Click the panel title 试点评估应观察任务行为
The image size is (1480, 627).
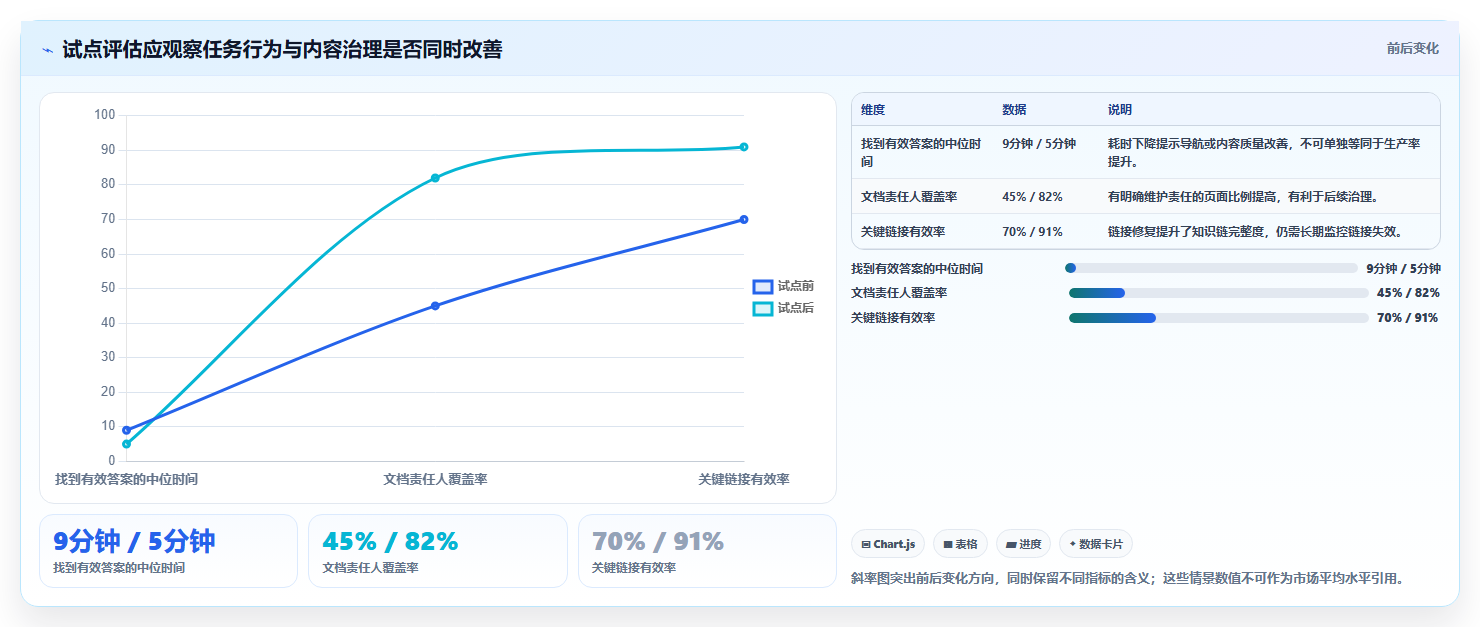pos(282,50)
